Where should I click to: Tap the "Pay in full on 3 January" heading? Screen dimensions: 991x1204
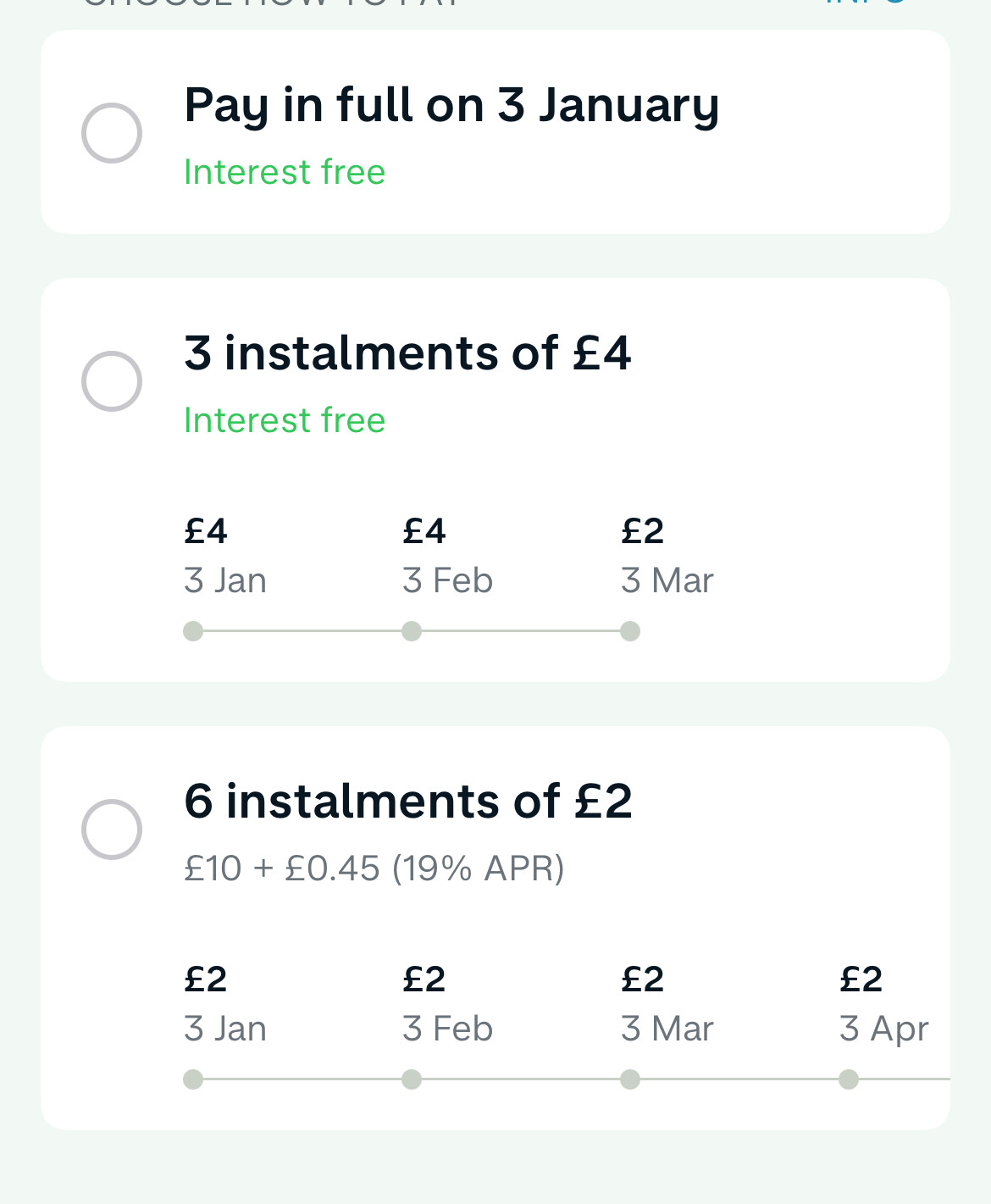tap(451, 105)
